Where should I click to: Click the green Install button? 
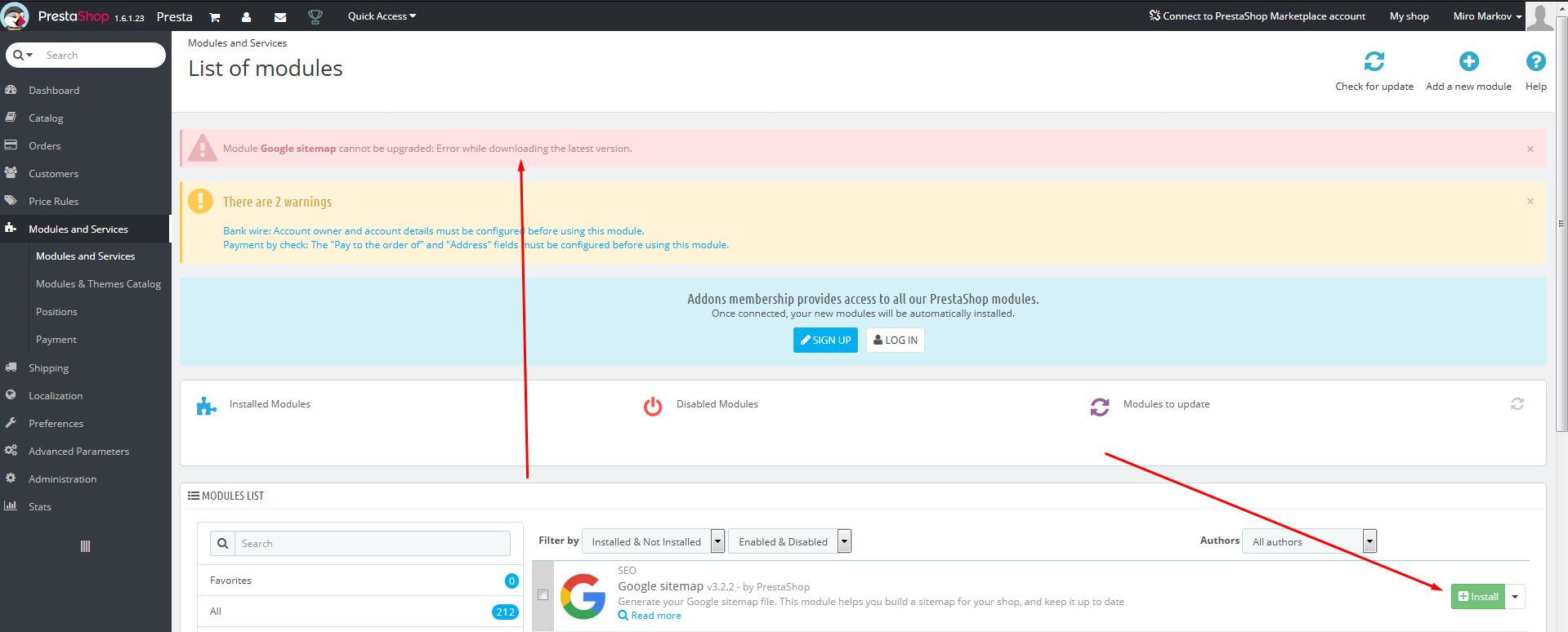pyautogui.click(x=1478, y=597)
